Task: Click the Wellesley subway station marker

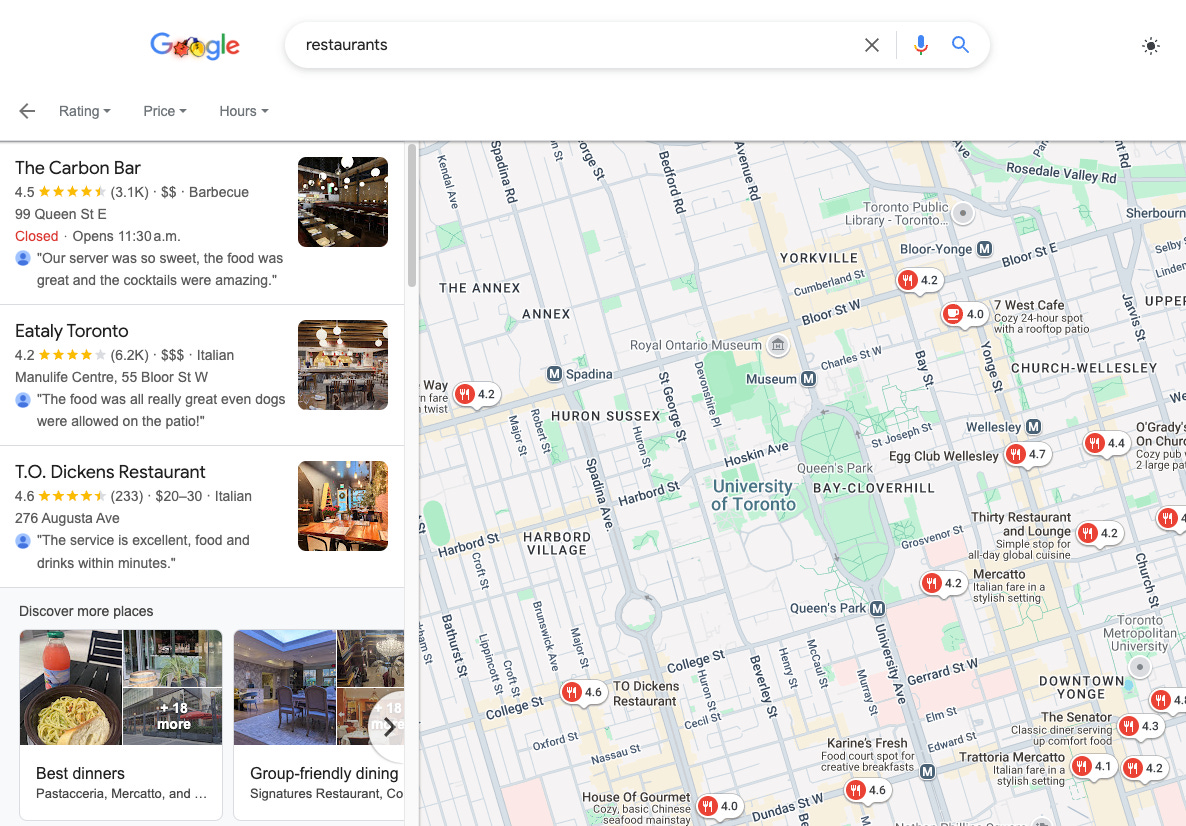Action: pos(1033,427)
